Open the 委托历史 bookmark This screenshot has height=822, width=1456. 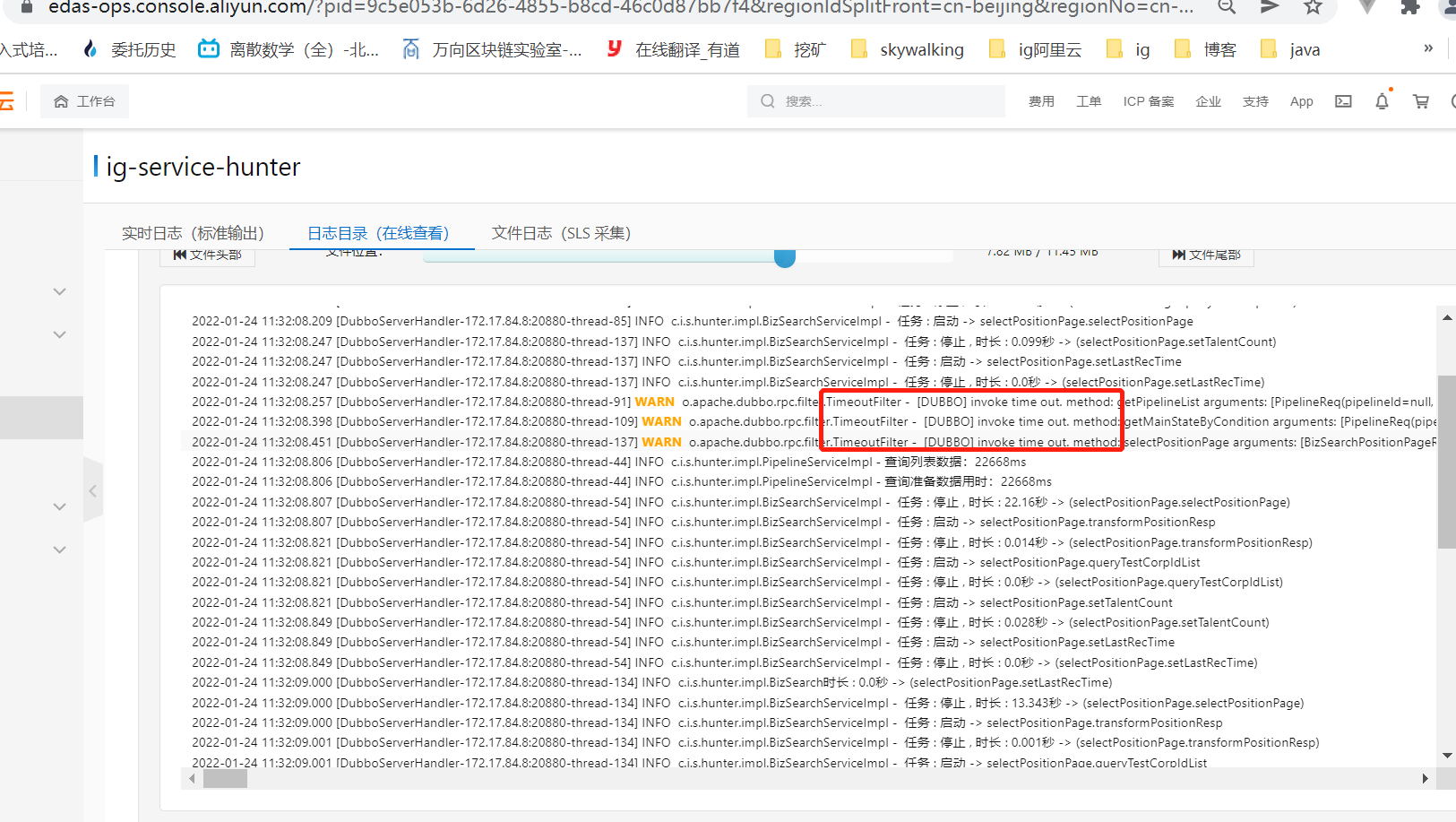pyautogui.click(x=129, y=49)
